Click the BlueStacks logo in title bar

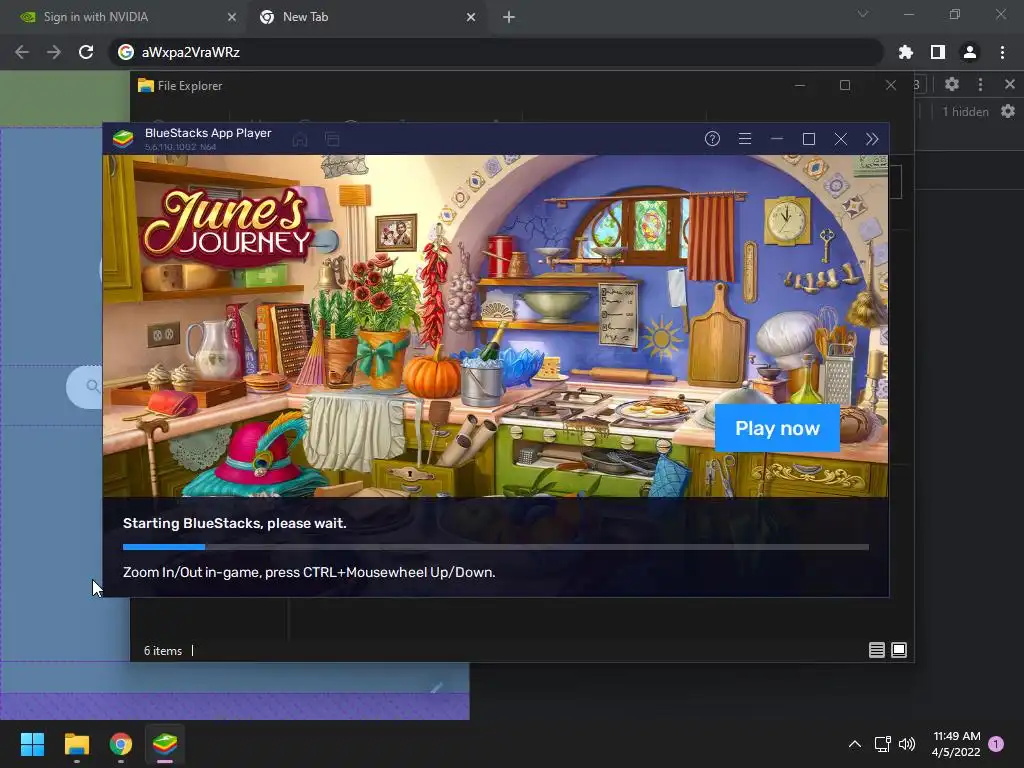123,139
